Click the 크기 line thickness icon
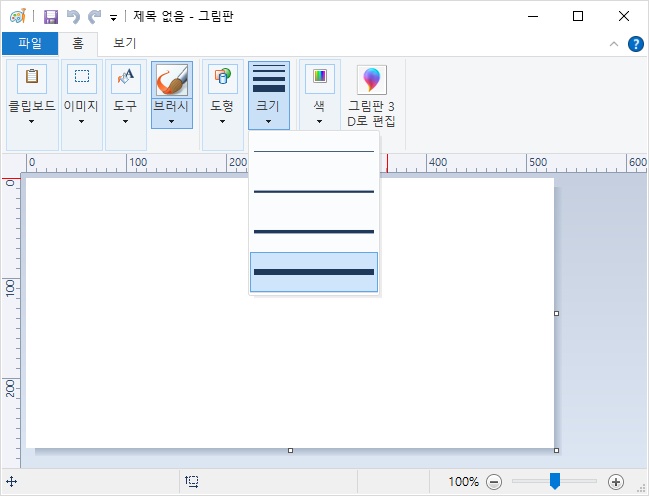This screenshot has height=496, width=649. (269, 78)
